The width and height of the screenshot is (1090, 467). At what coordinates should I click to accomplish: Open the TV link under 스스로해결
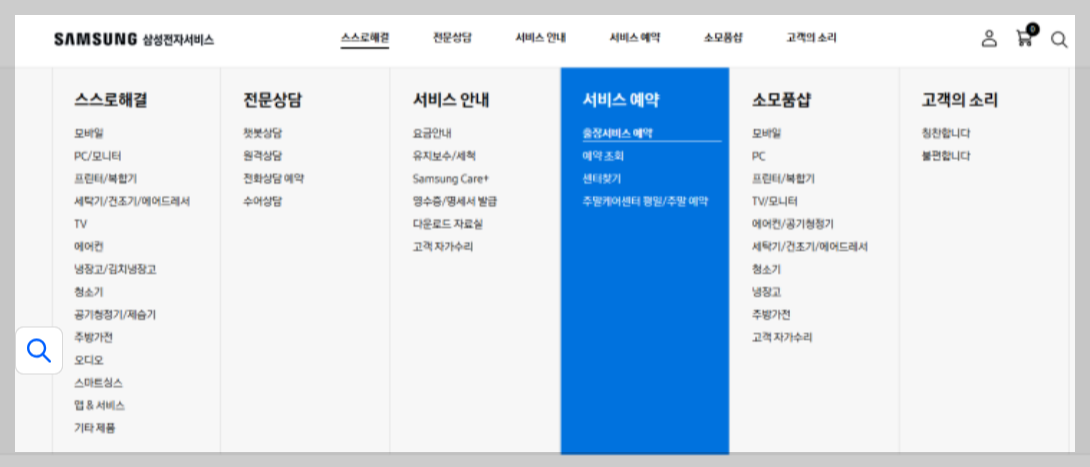81,224
